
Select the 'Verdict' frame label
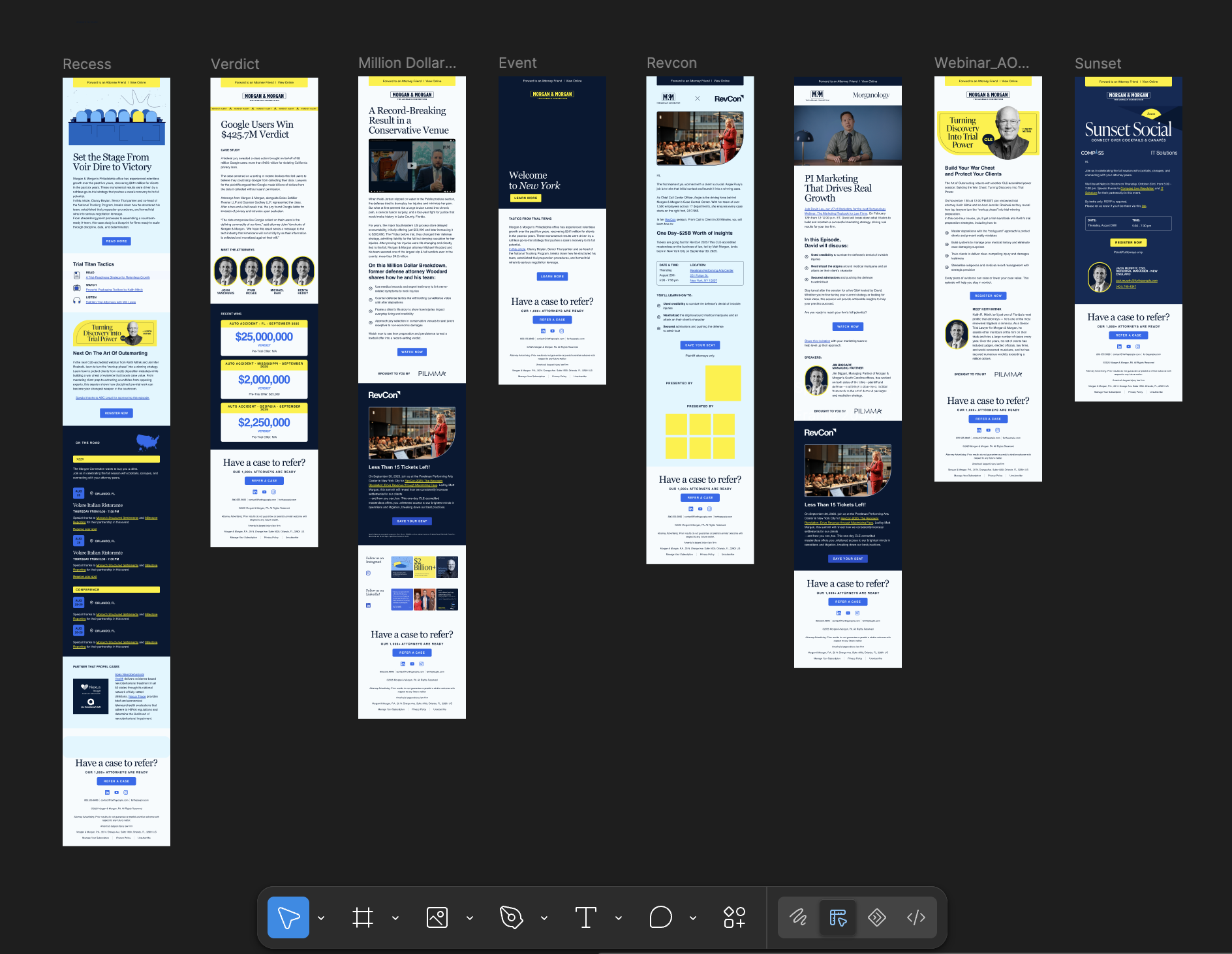(x=235, y=64)
